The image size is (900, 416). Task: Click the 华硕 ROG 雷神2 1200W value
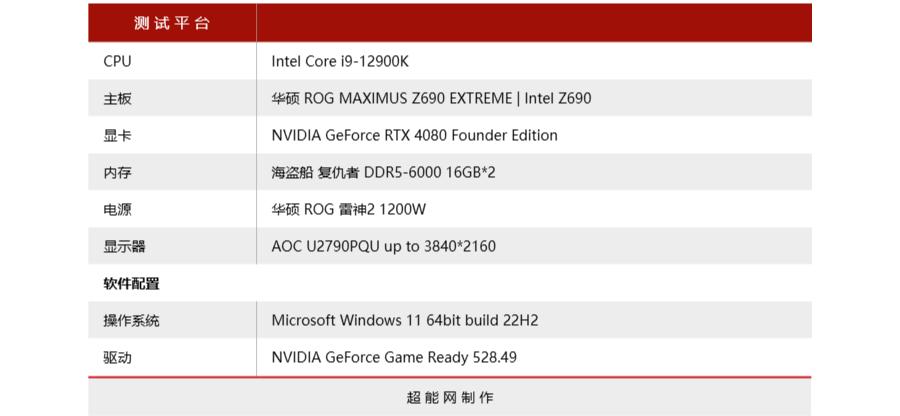[349, 209]
